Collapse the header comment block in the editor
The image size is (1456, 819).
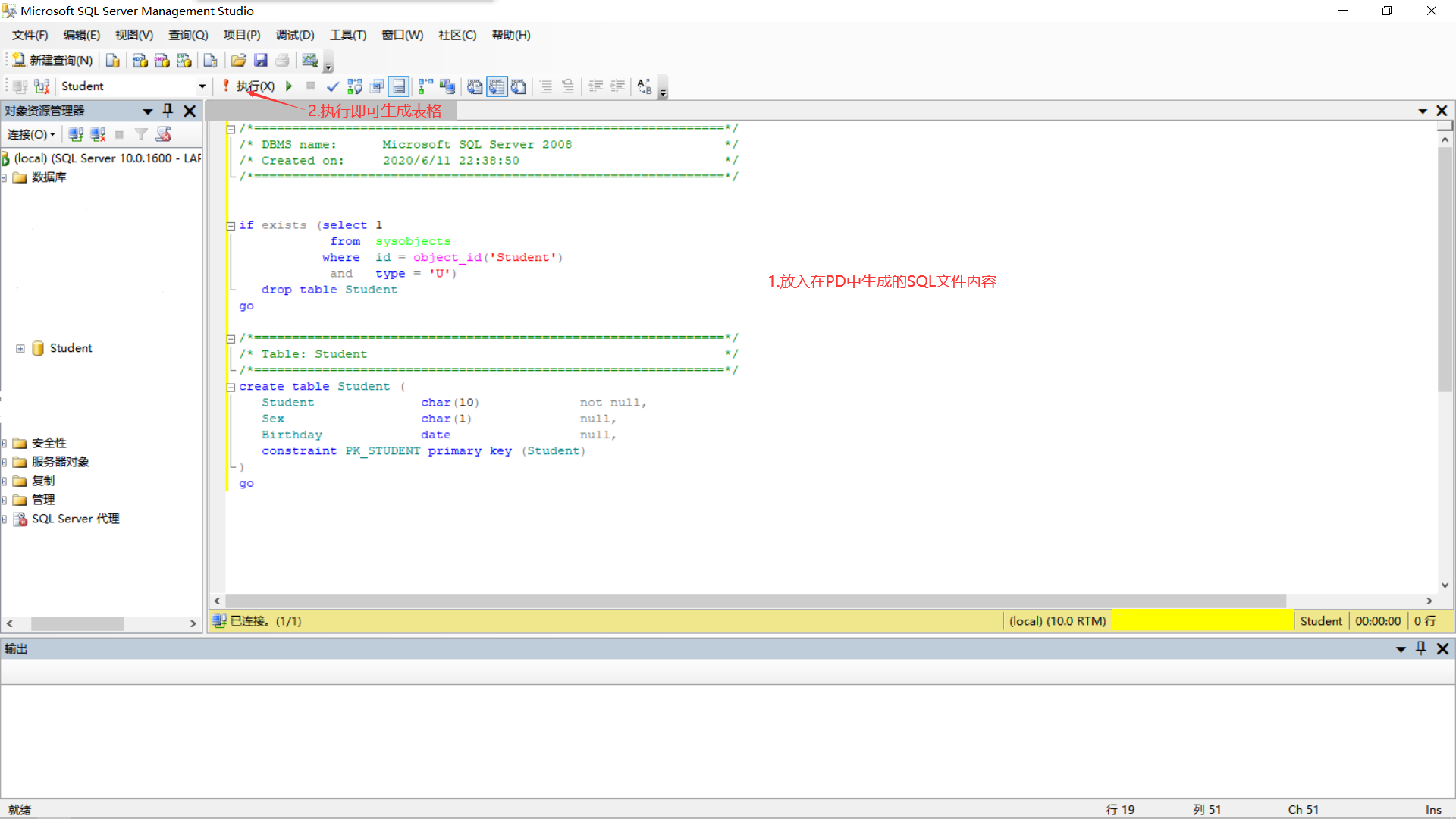pos(231,129)
